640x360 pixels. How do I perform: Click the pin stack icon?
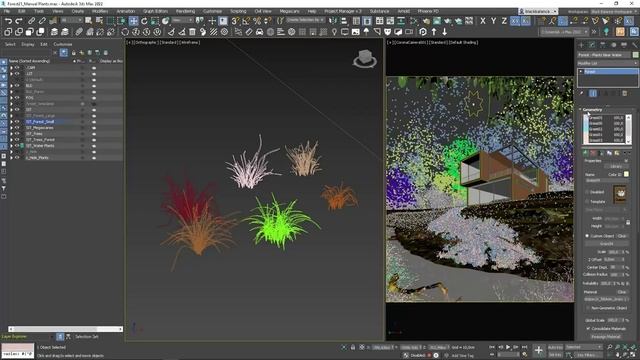[582, 93]
